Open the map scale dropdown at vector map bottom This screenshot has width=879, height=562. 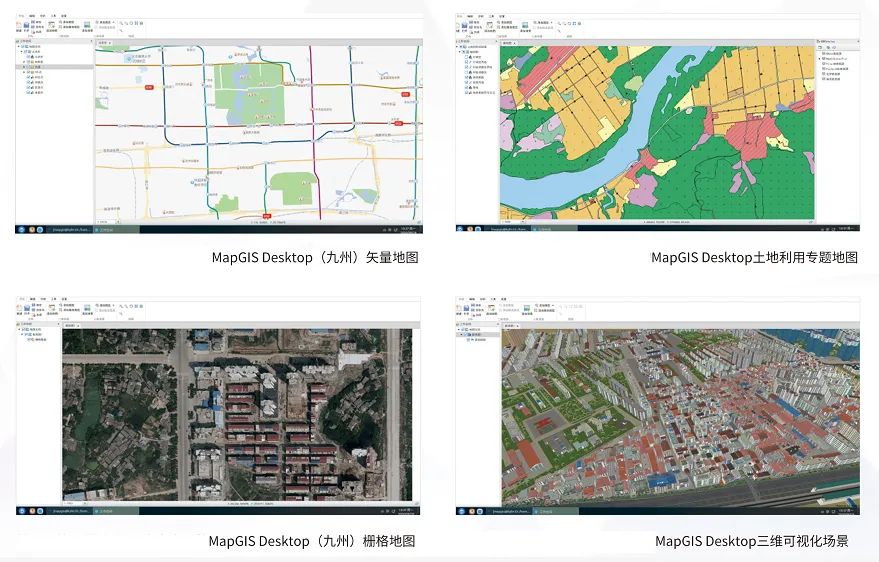(x=118, y=222)
